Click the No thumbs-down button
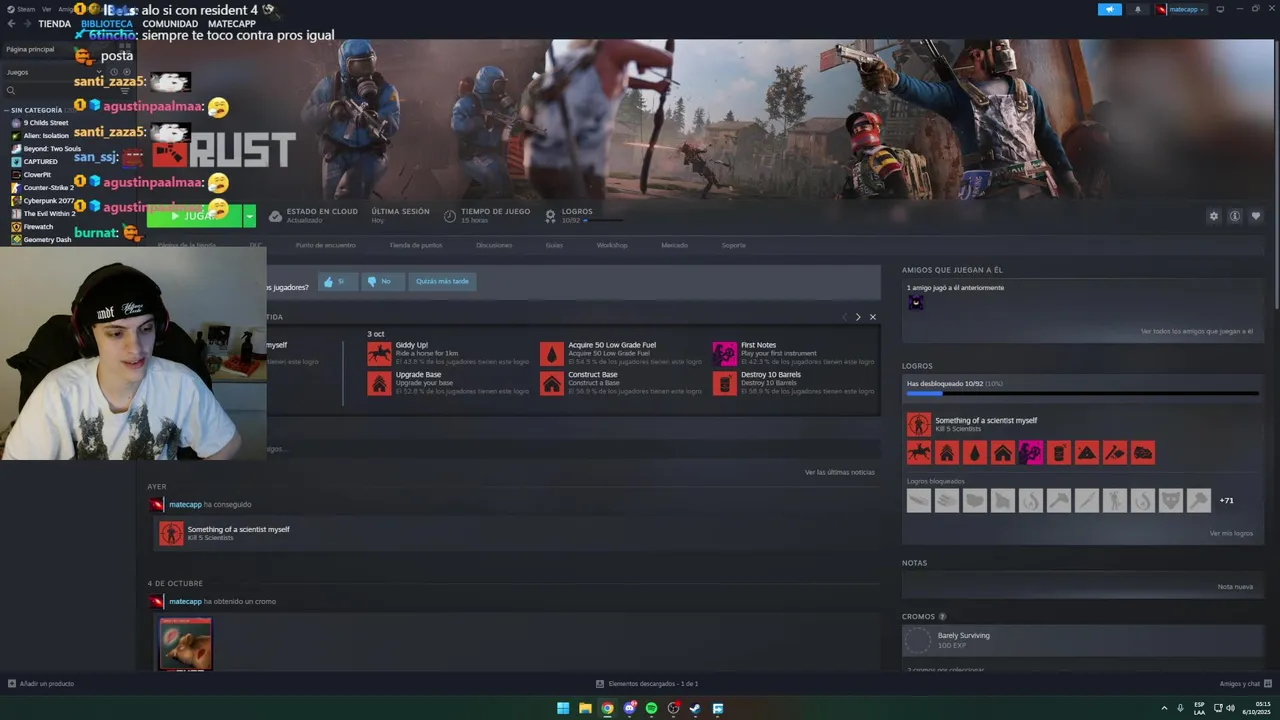The width and height of the screenshot is (1280, 720). pos(384,282)
